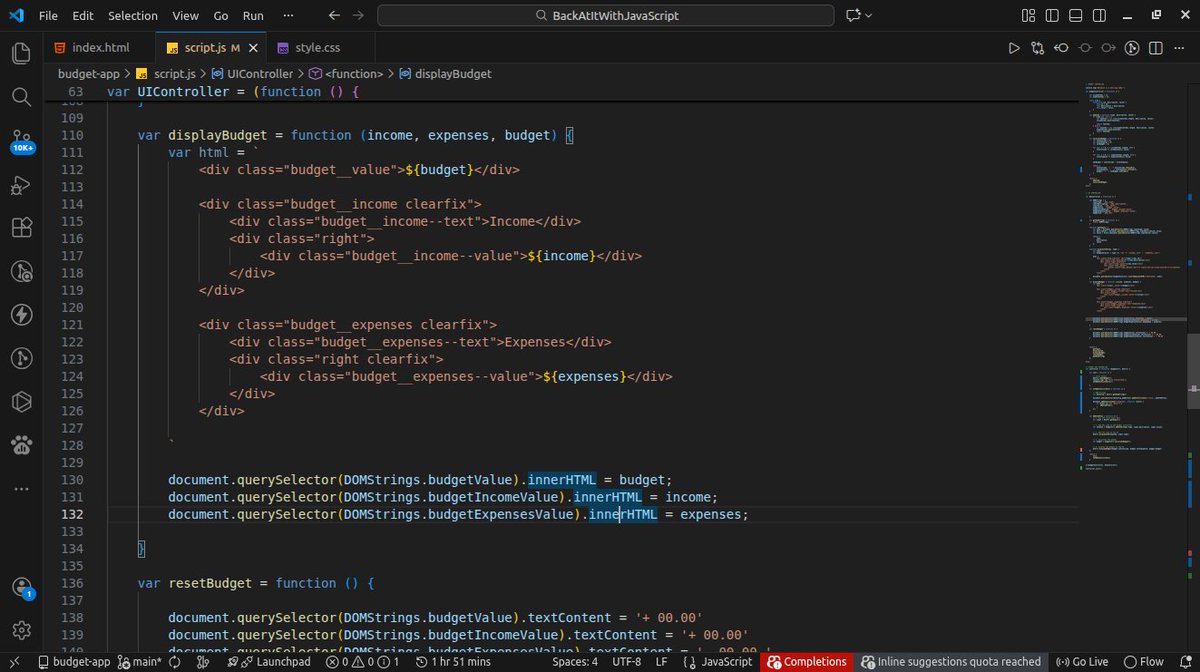The image size is (1200, 672).
Task: Toggle the bottom Panel visibility
Action: (x=1076, y=16)
